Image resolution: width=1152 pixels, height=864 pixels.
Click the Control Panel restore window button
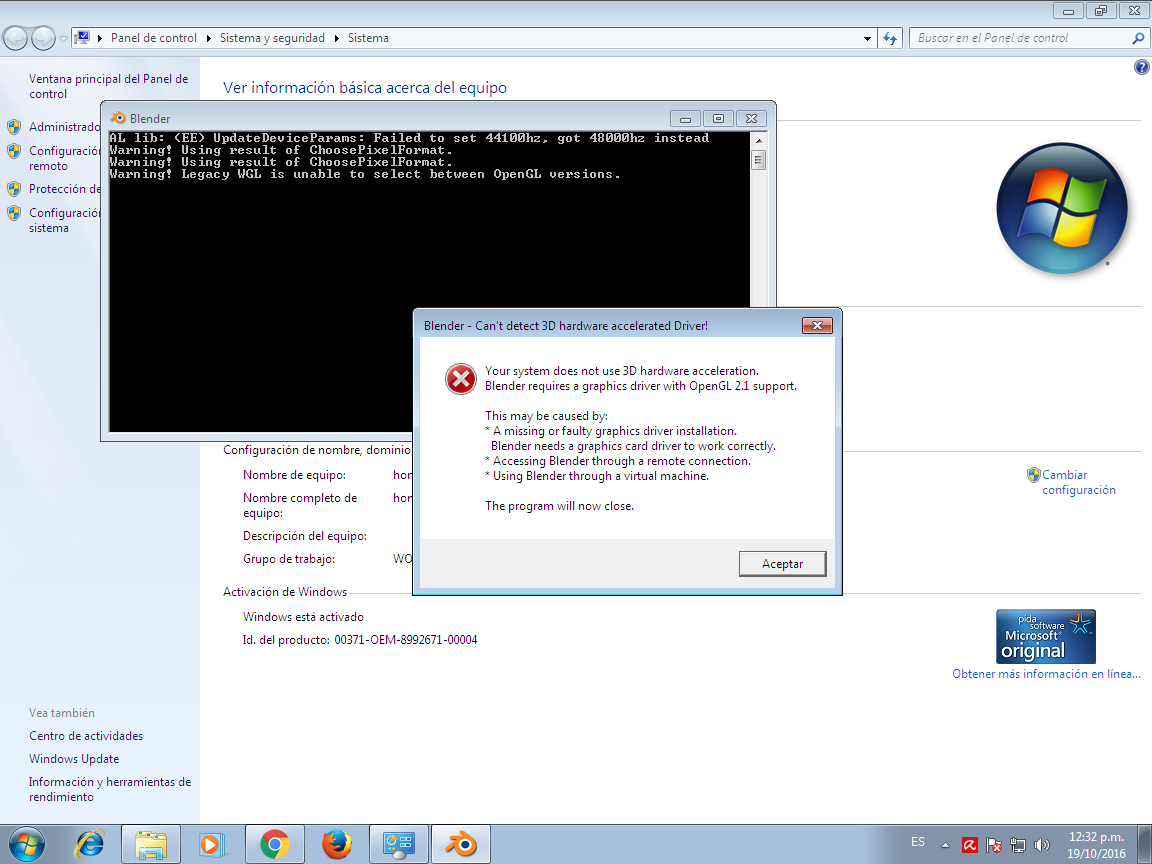tap(1101, 10)
